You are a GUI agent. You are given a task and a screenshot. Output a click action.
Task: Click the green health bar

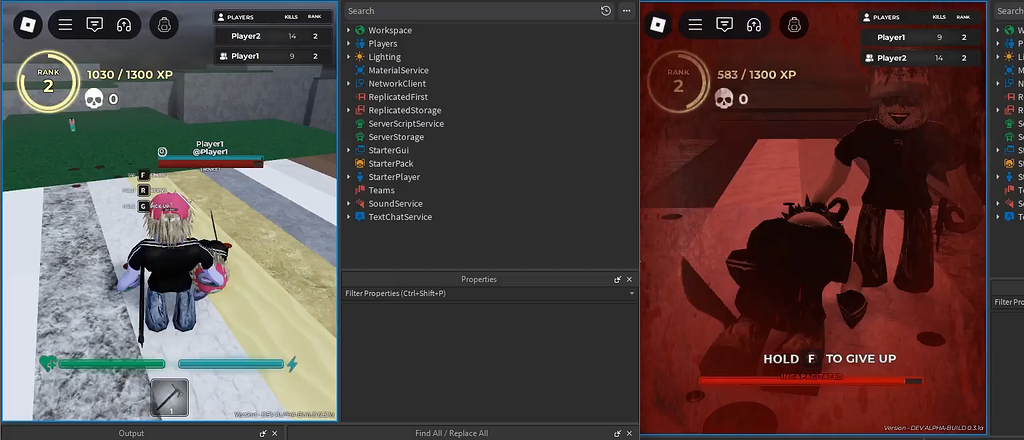pos(111,364)
